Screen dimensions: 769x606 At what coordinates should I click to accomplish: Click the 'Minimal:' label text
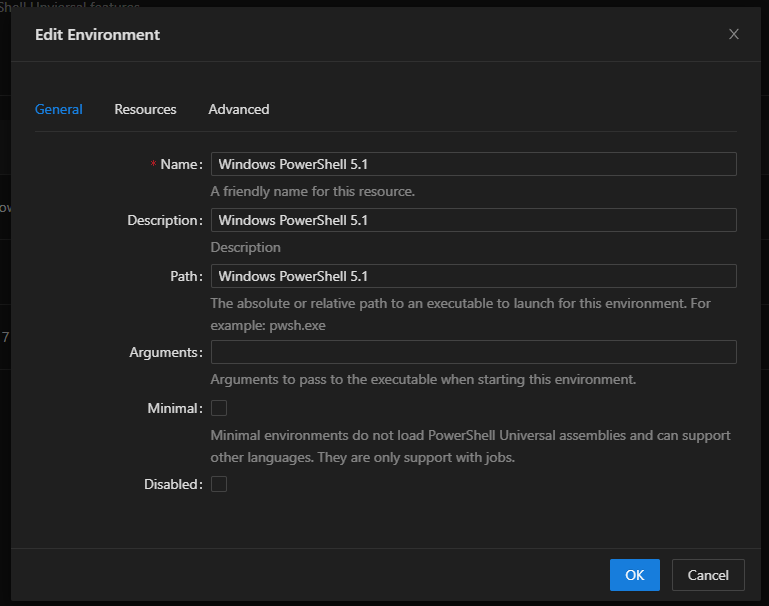(175, 408)
